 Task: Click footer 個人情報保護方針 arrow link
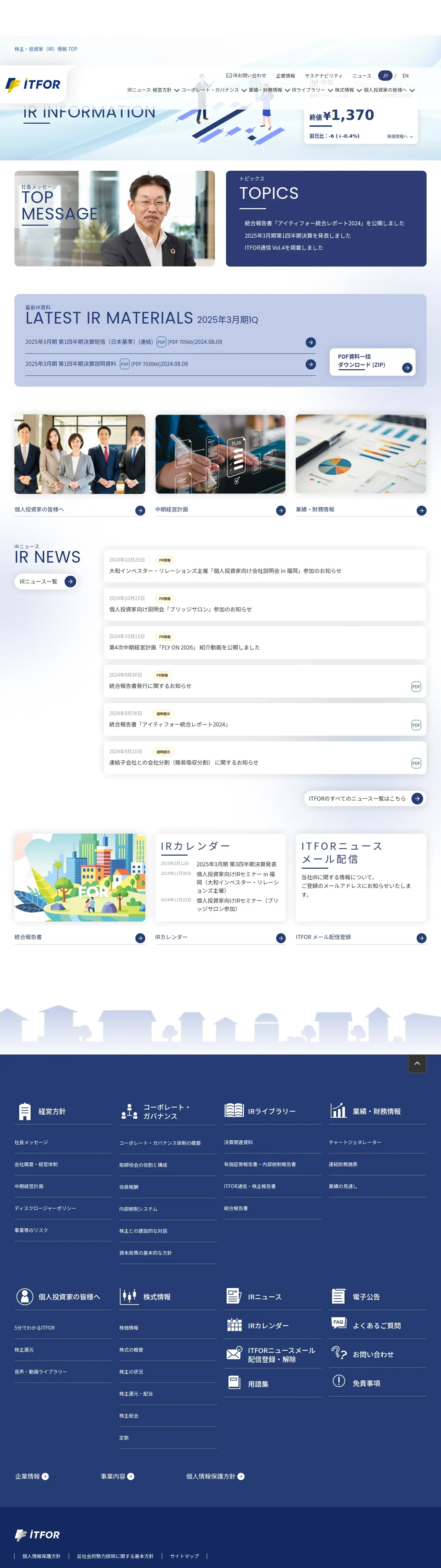(x=215, y=1476)
